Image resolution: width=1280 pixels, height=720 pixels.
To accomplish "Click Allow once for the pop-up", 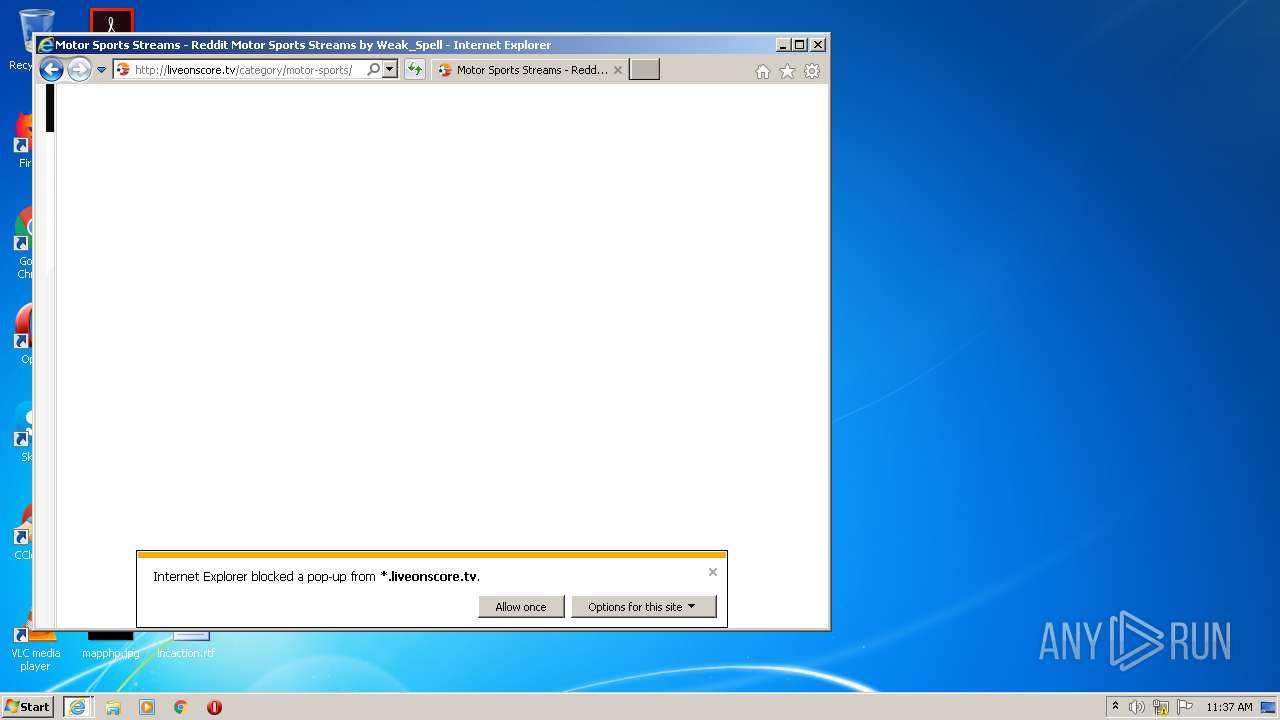I will (x=521, y=607).
